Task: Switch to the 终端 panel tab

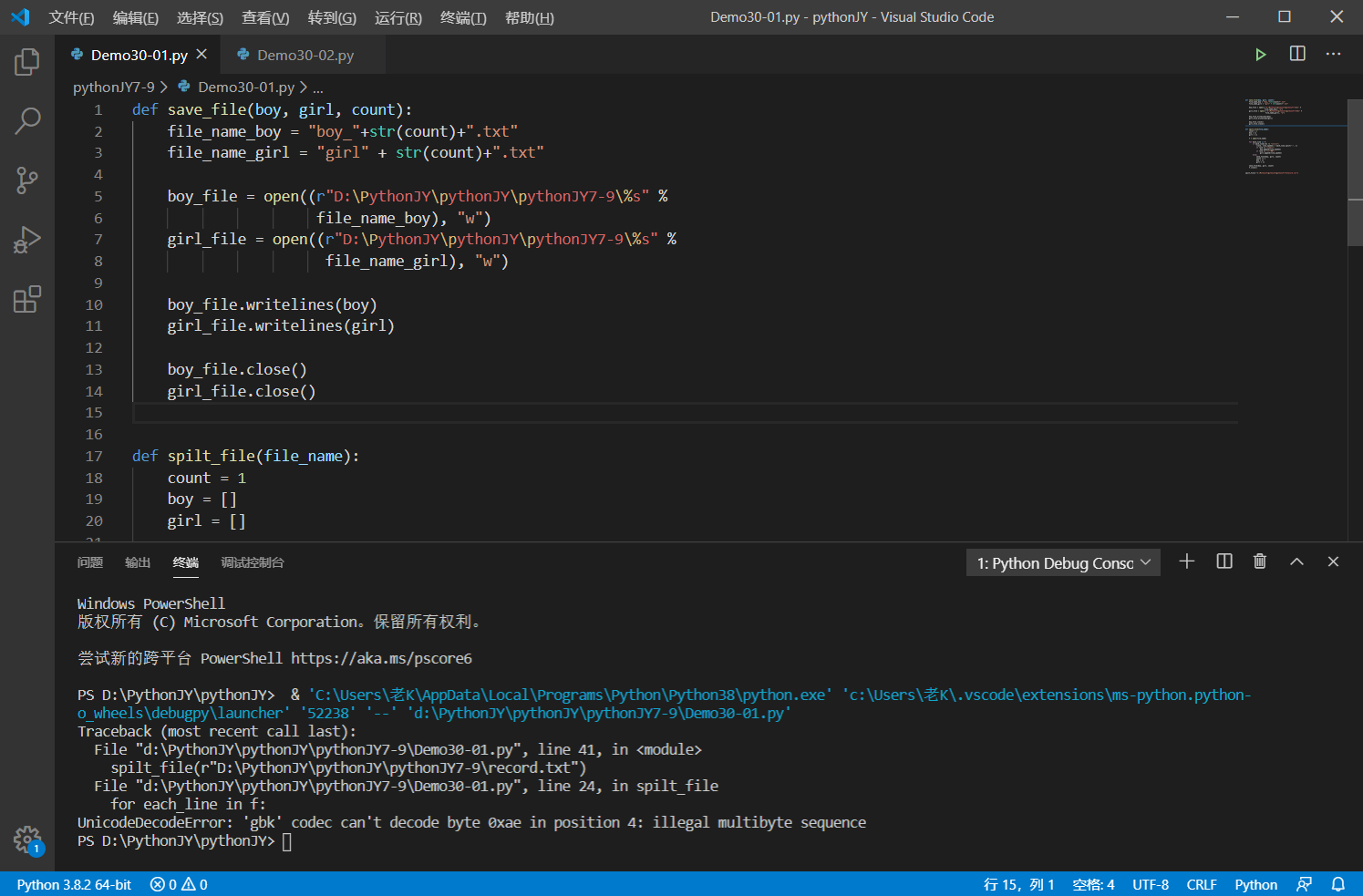Action: pyautogui.click(x=186, y=562)
